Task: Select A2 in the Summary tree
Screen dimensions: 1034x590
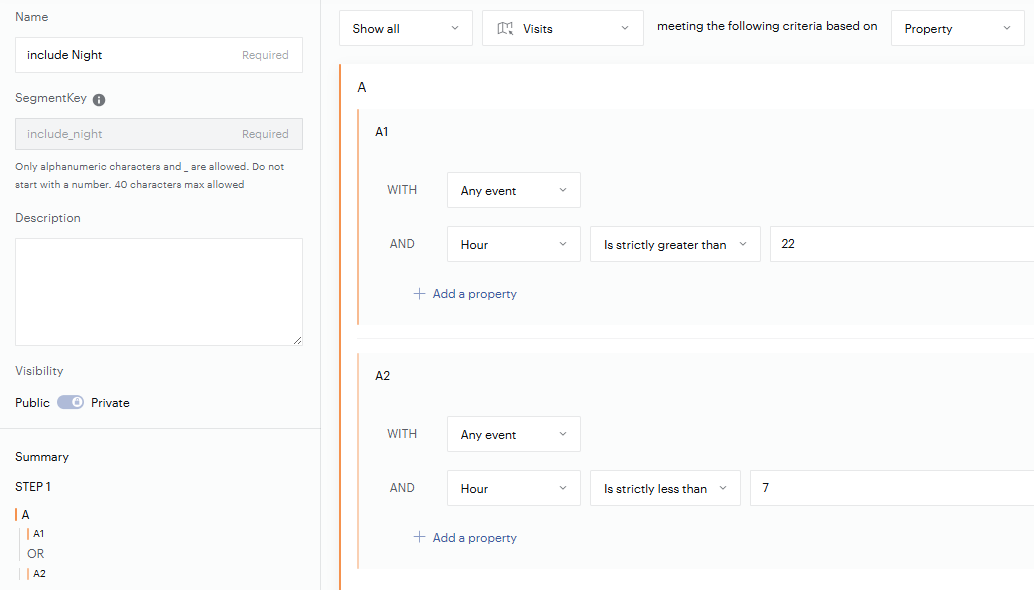Action: click(39, 574)
